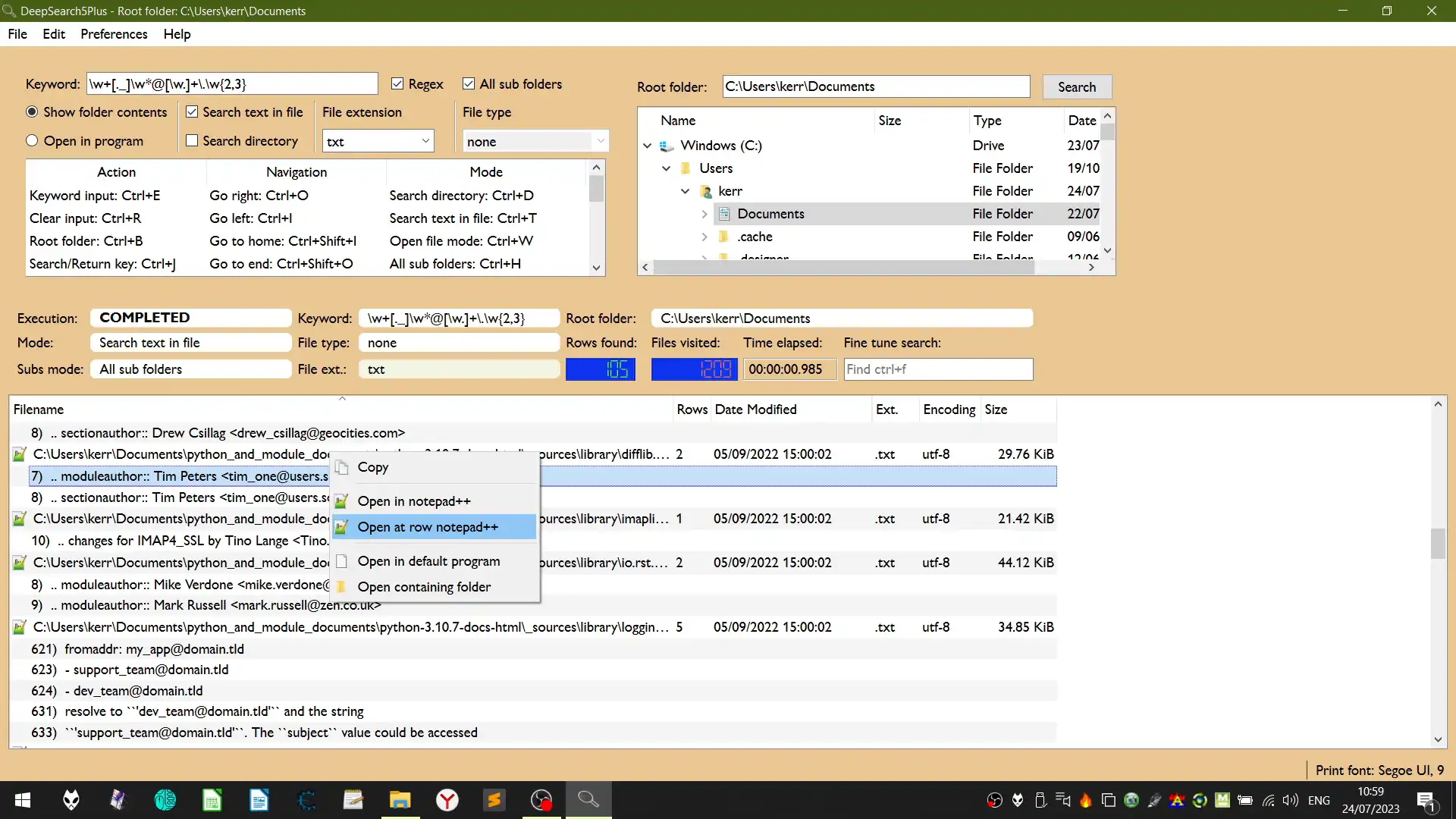The width and height of the screenshot is (1456, 819).
Task: Enable the Search directory checkbox
Action: click(192, 140)
